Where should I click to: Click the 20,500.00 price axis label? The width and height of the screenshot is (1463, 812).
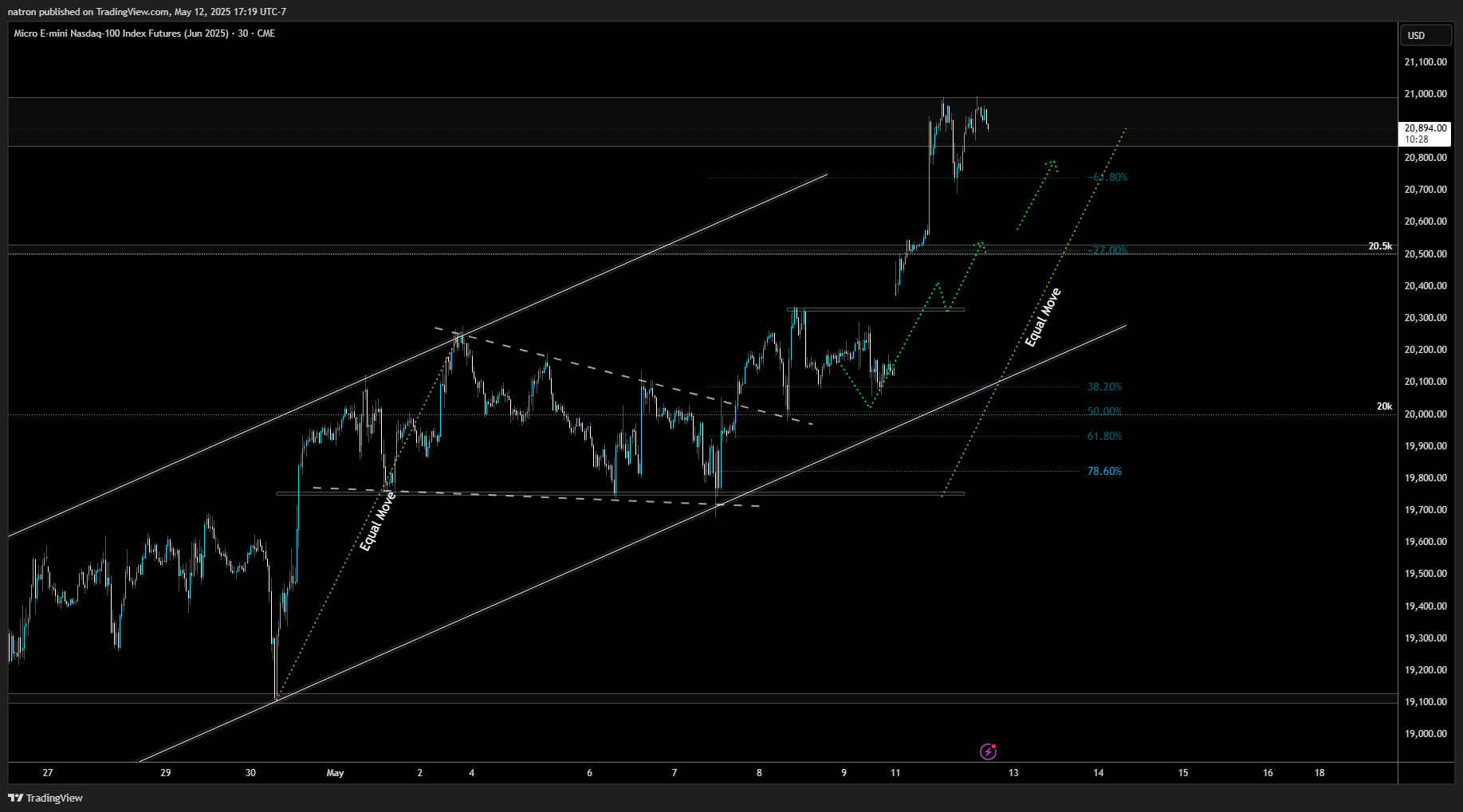click(1426, 254)
